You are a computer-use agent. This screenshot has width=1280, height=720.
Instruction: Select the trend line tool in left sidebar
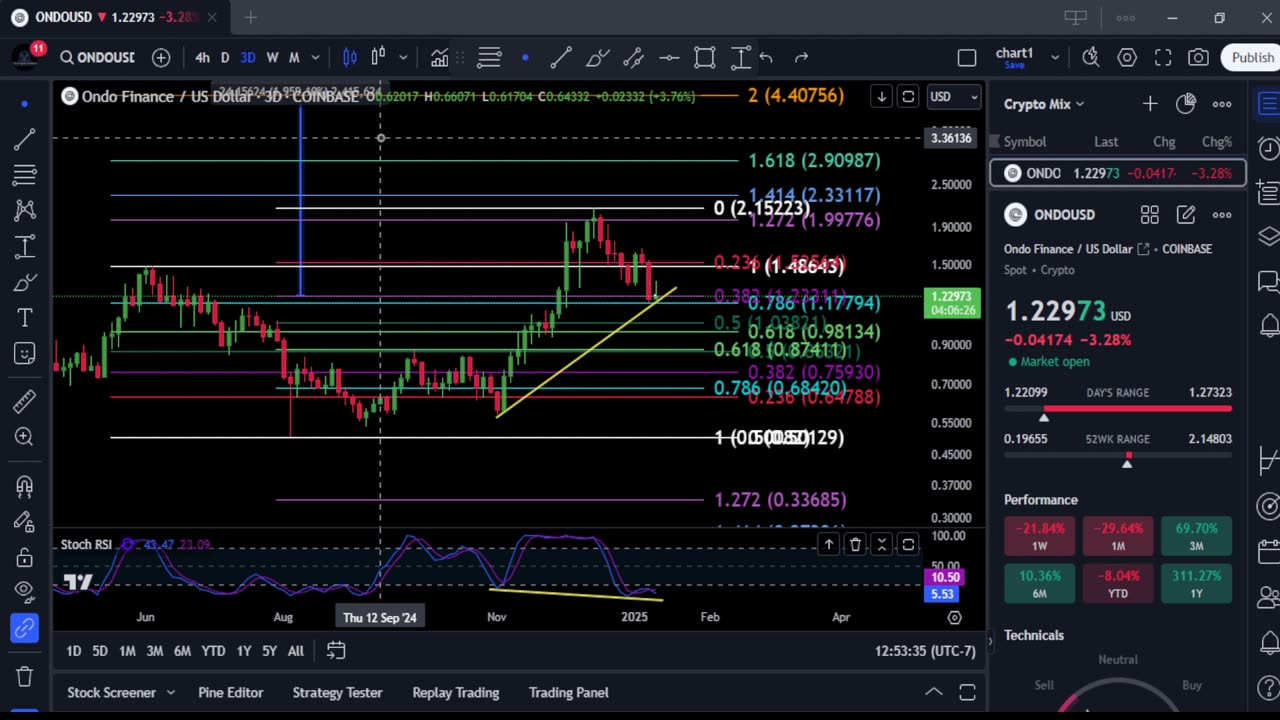25,138
